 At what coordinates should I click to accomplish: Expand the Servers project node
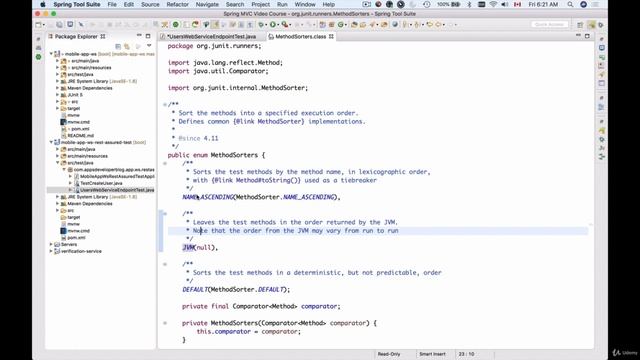click(x=51, y=244)
